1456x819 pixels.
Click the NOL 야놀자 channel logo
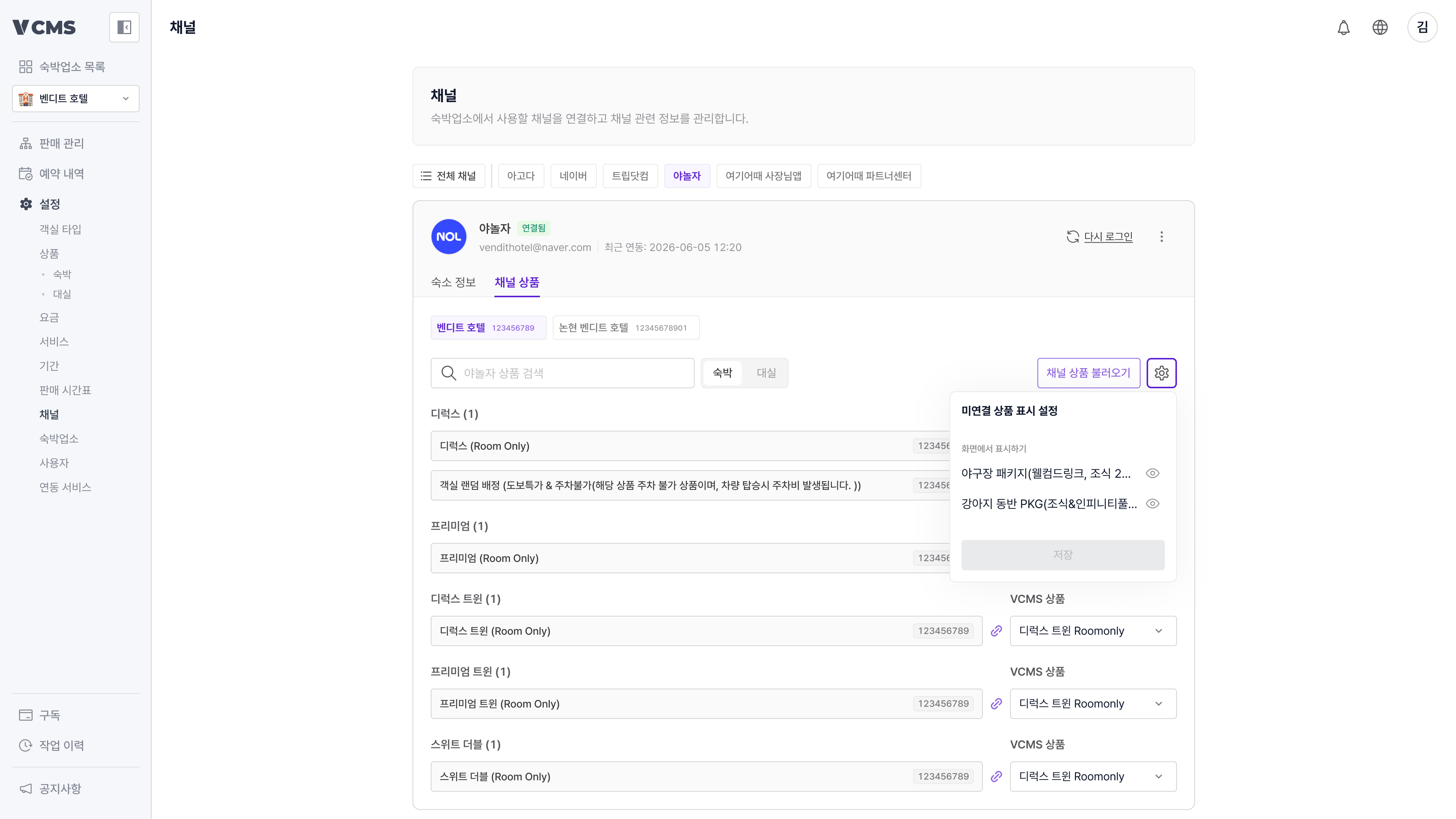449,237
